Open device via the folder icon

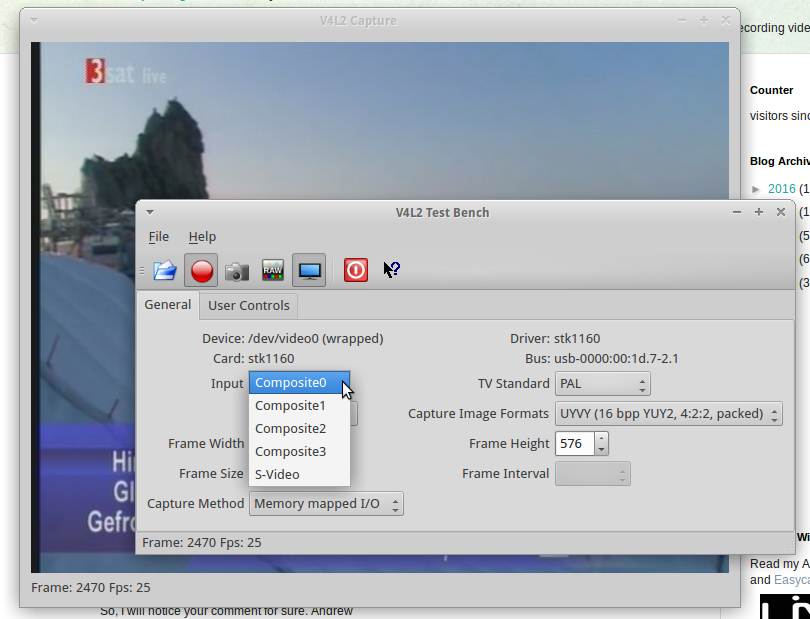165,270
